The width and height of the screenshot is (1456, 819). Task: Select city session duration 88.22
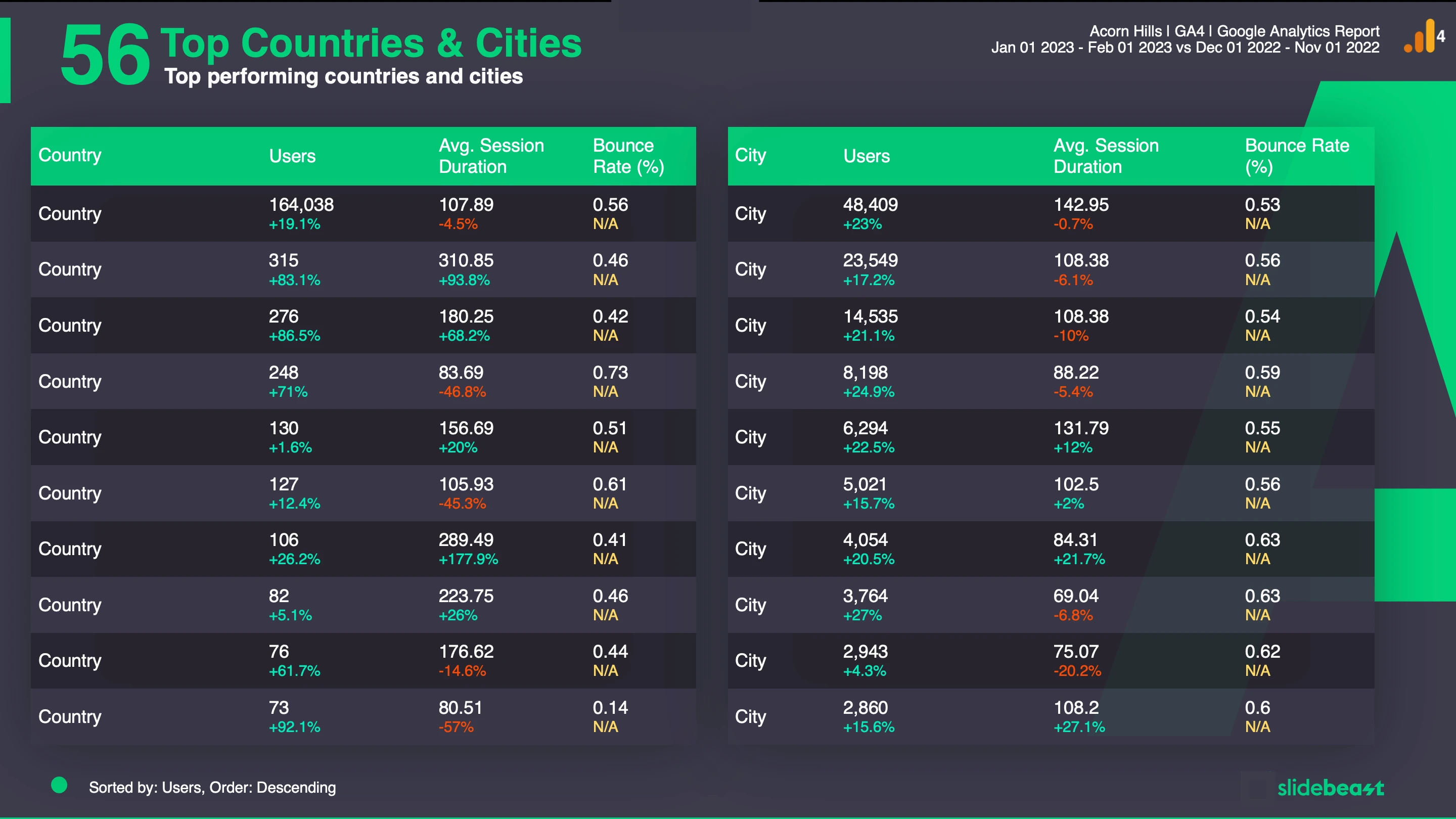click(x=1076, y=373)
